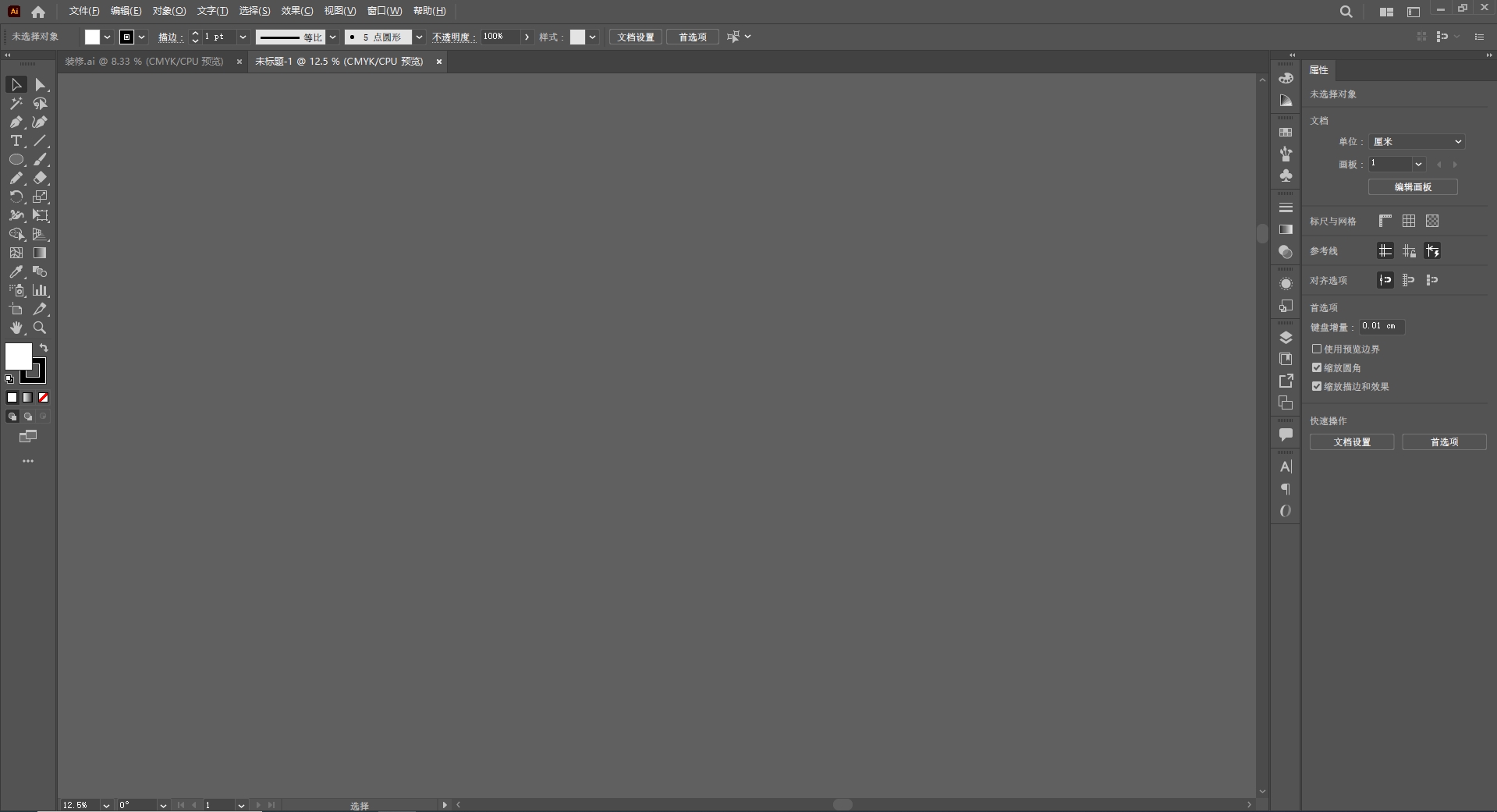Toggle snap to point in 对齐选项
The image size is (1497, 812).
pos(1385,280)
